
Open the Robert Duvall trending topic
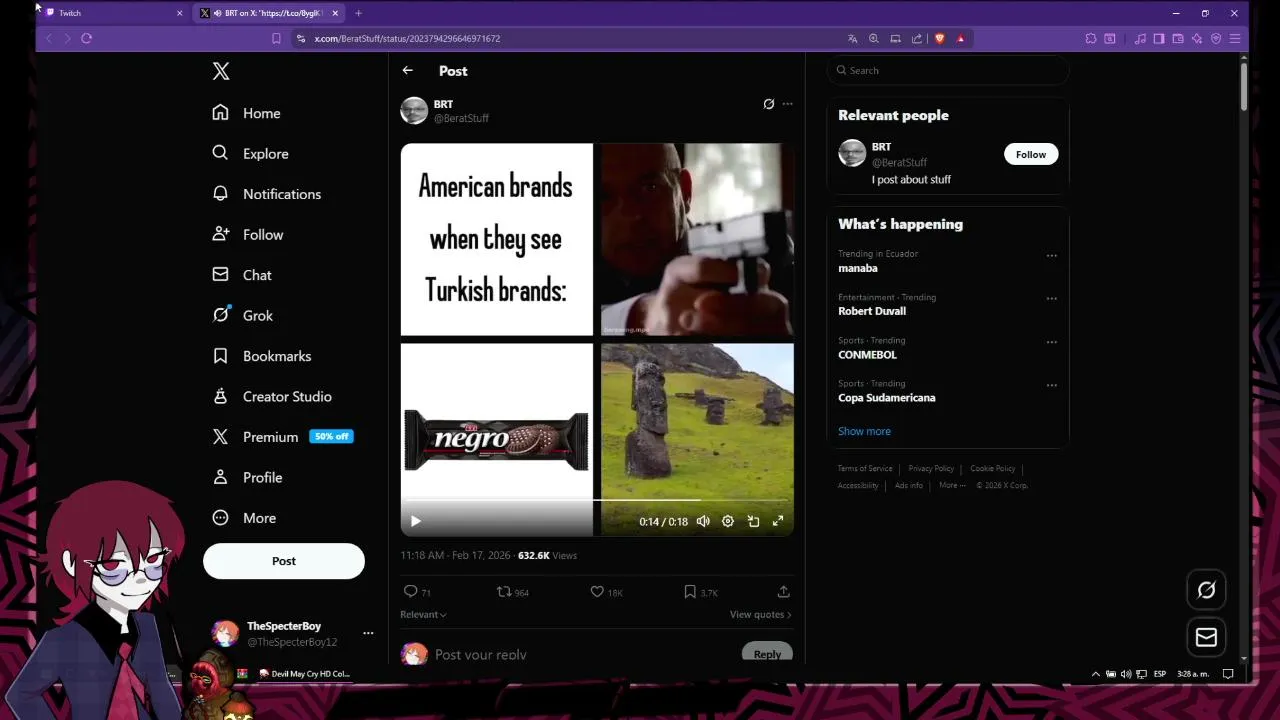pyautogui.click(x=872, y=311)
